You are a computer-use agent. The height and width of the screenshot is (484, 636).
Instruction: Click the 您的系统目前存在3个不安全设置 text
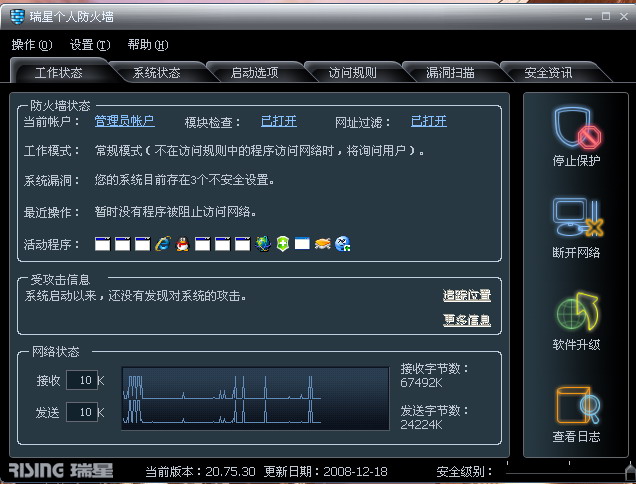pyautogui.click(x=185, y=179)
